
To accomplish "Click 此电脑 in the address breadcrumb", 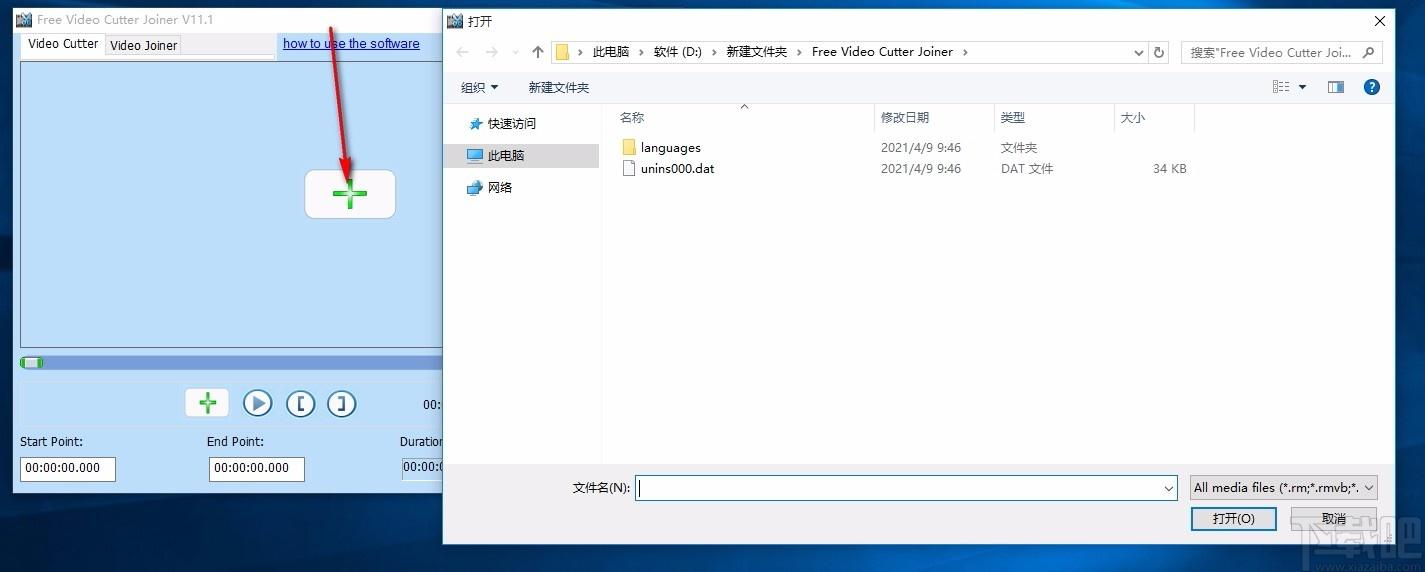I will pyautogui.click(x=611, y=52).
